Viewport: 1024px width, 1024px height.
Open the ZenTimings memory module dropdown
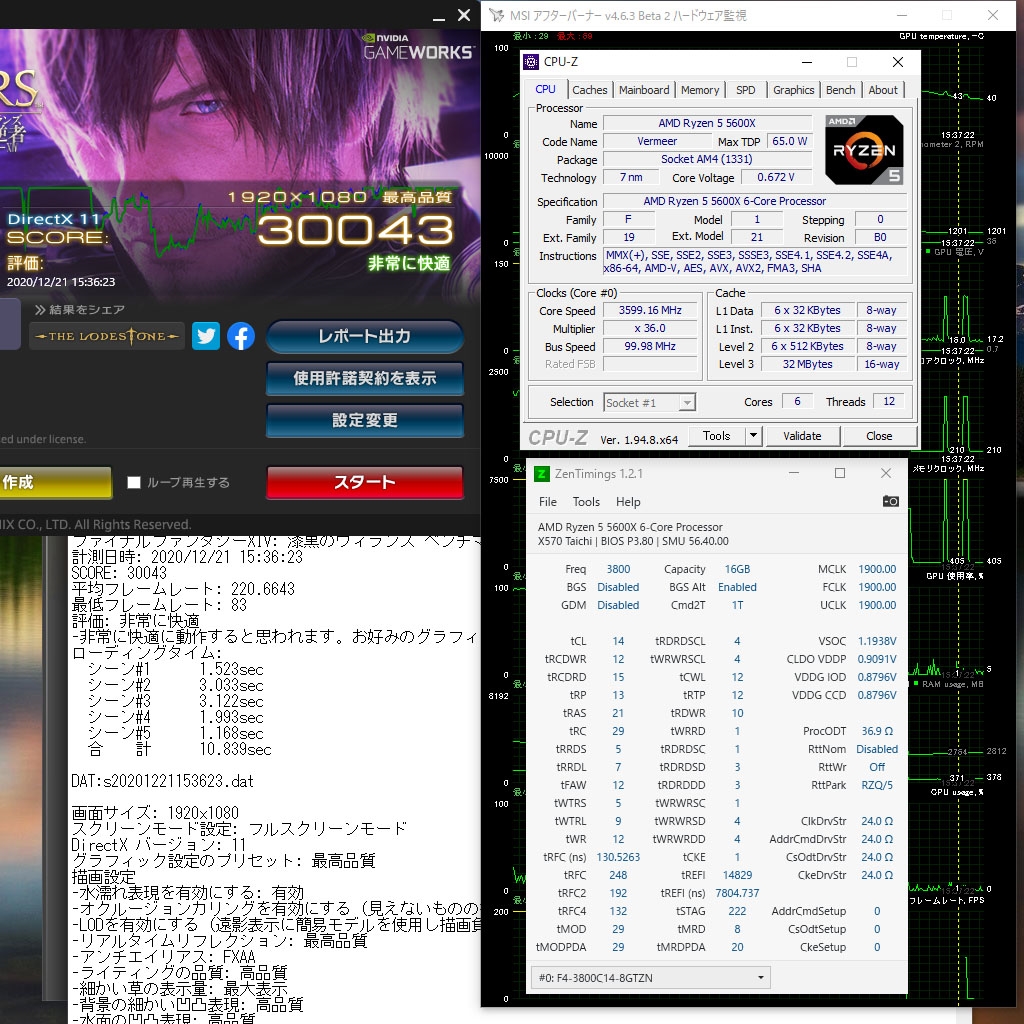point(650,978)
